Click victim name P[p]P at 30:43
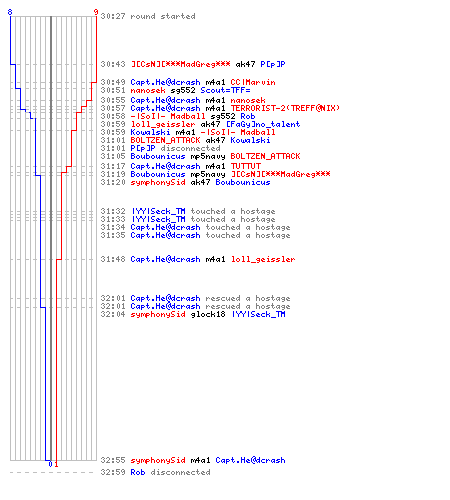 coord(273,64)
